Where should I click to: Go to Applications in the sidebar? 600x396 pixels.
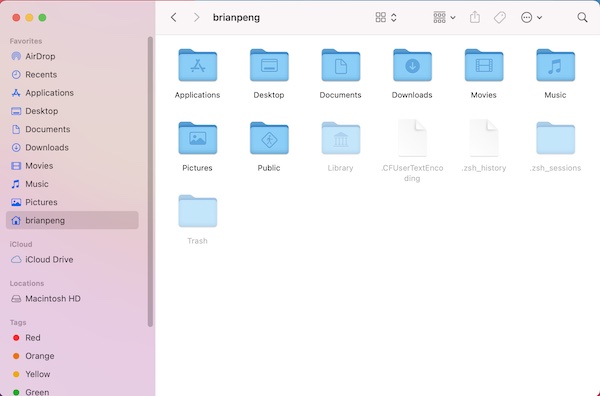[72, 93]
